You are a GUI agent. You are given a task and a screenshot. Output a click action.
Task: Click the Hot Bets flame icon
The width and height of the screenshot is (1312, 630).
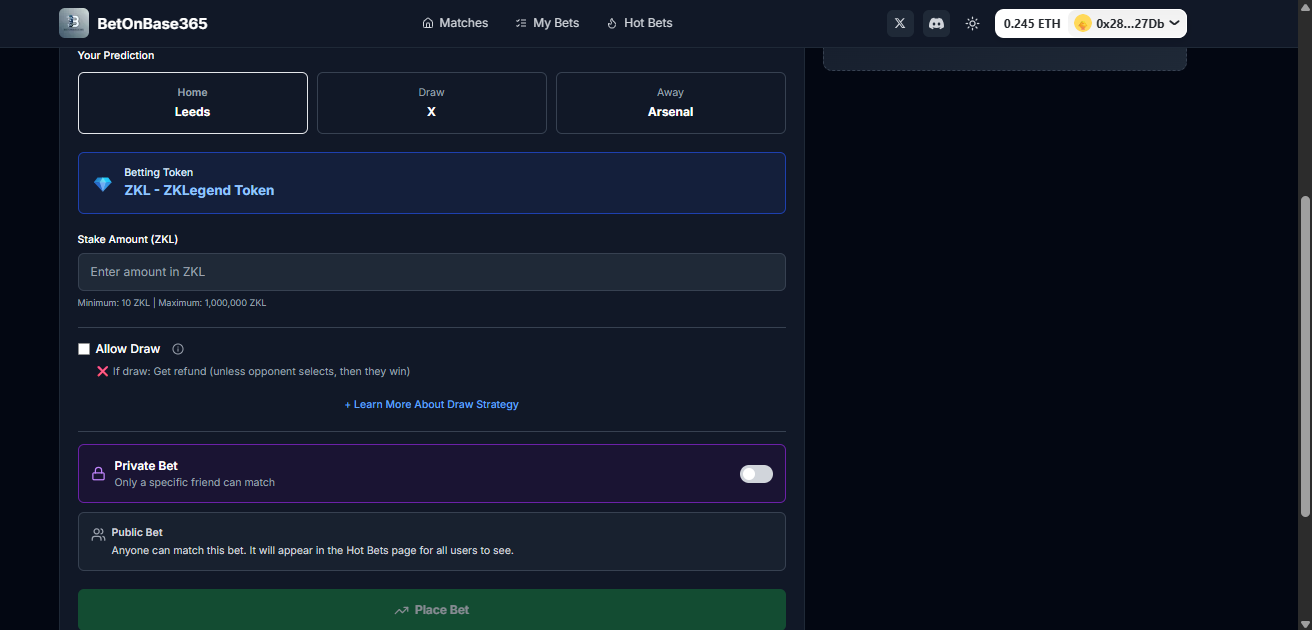pos(609,22)
